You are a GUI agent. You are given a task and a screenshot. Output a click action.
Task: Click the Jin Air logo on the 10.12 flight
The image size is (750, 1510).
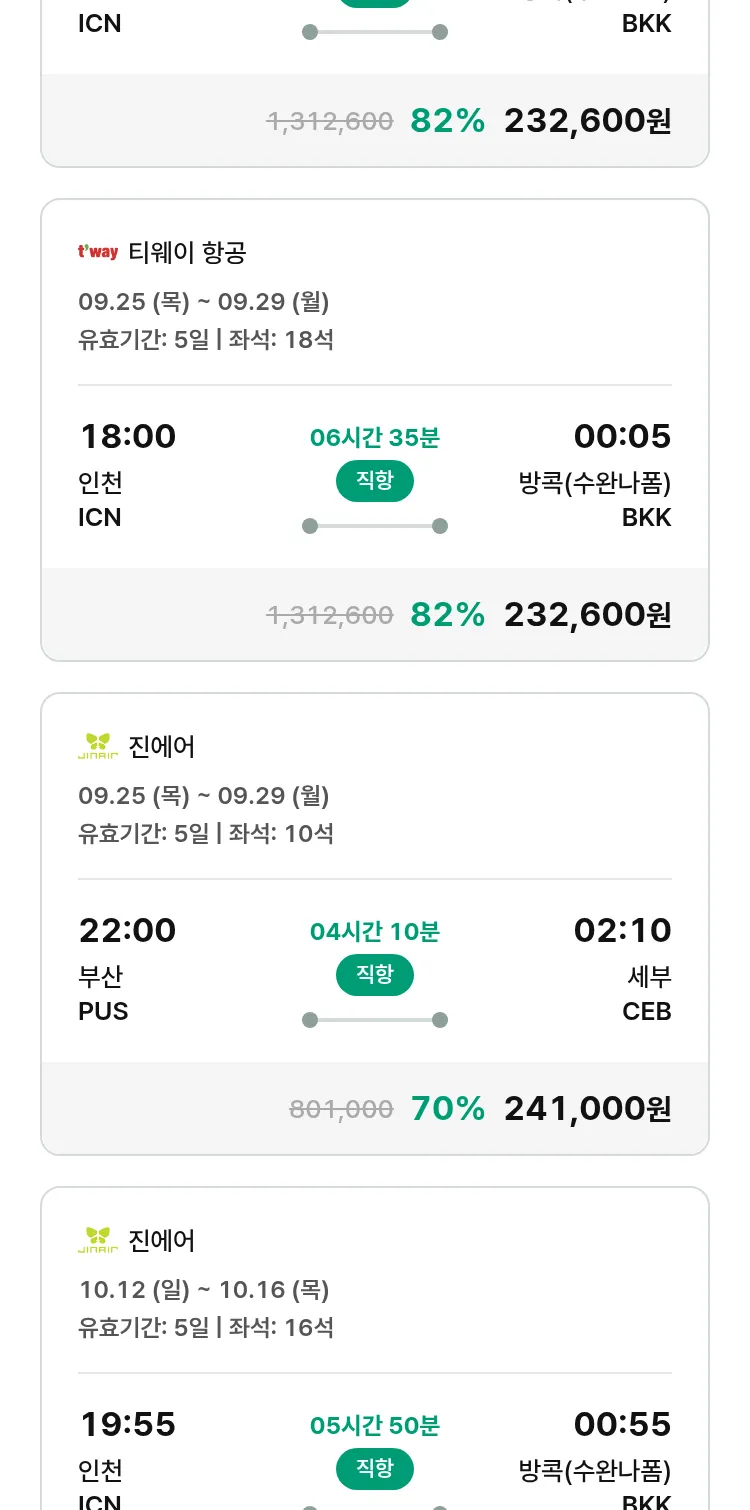click(98, 1240)
